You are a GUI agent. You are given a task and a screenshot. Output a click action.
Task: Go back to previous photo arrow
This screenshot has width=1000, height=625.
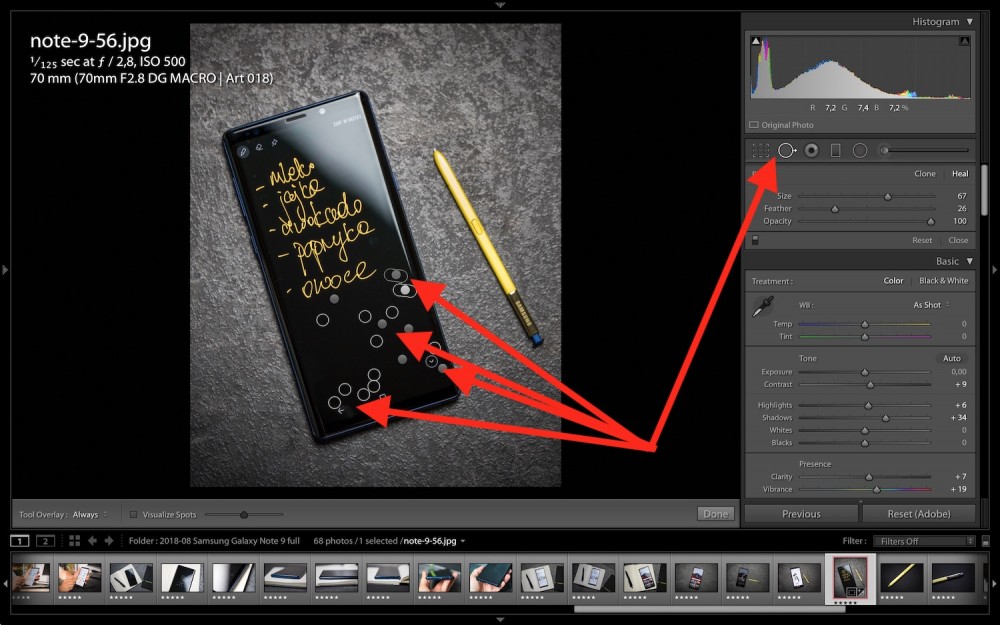pyautogui.click(x=92, y=541)
